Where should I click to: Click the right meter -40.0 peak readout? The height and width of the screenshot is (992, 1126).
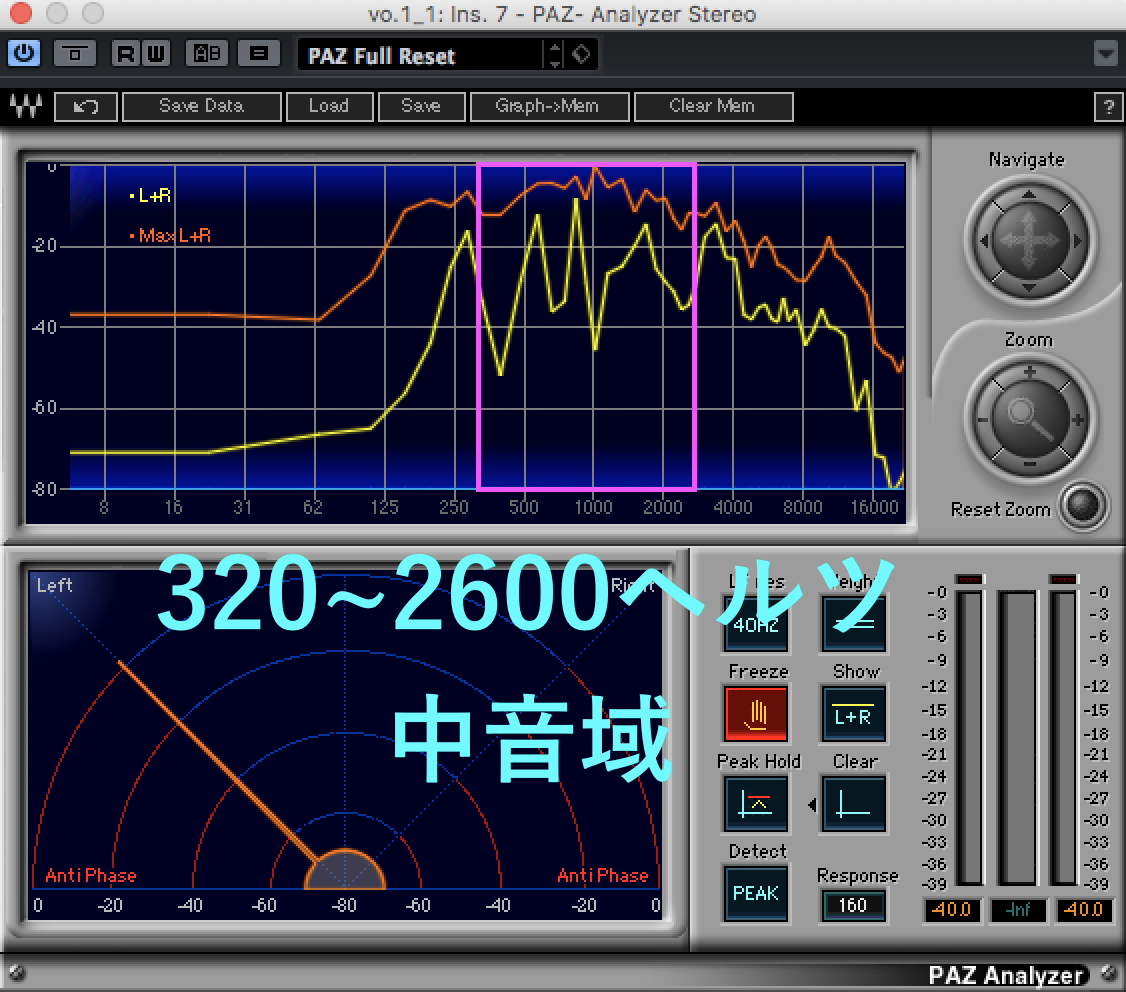coord(1084,909)
